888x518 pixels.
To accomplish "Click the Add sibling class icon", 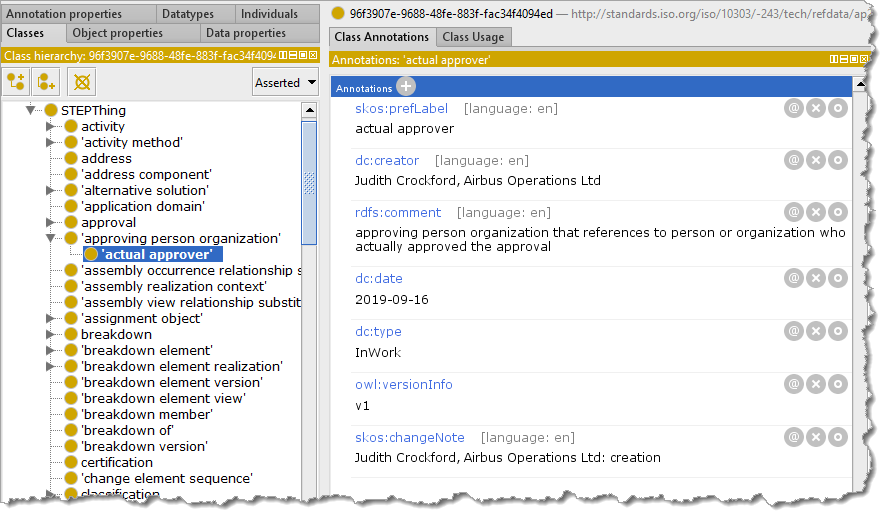I will [x=47, y=82].
